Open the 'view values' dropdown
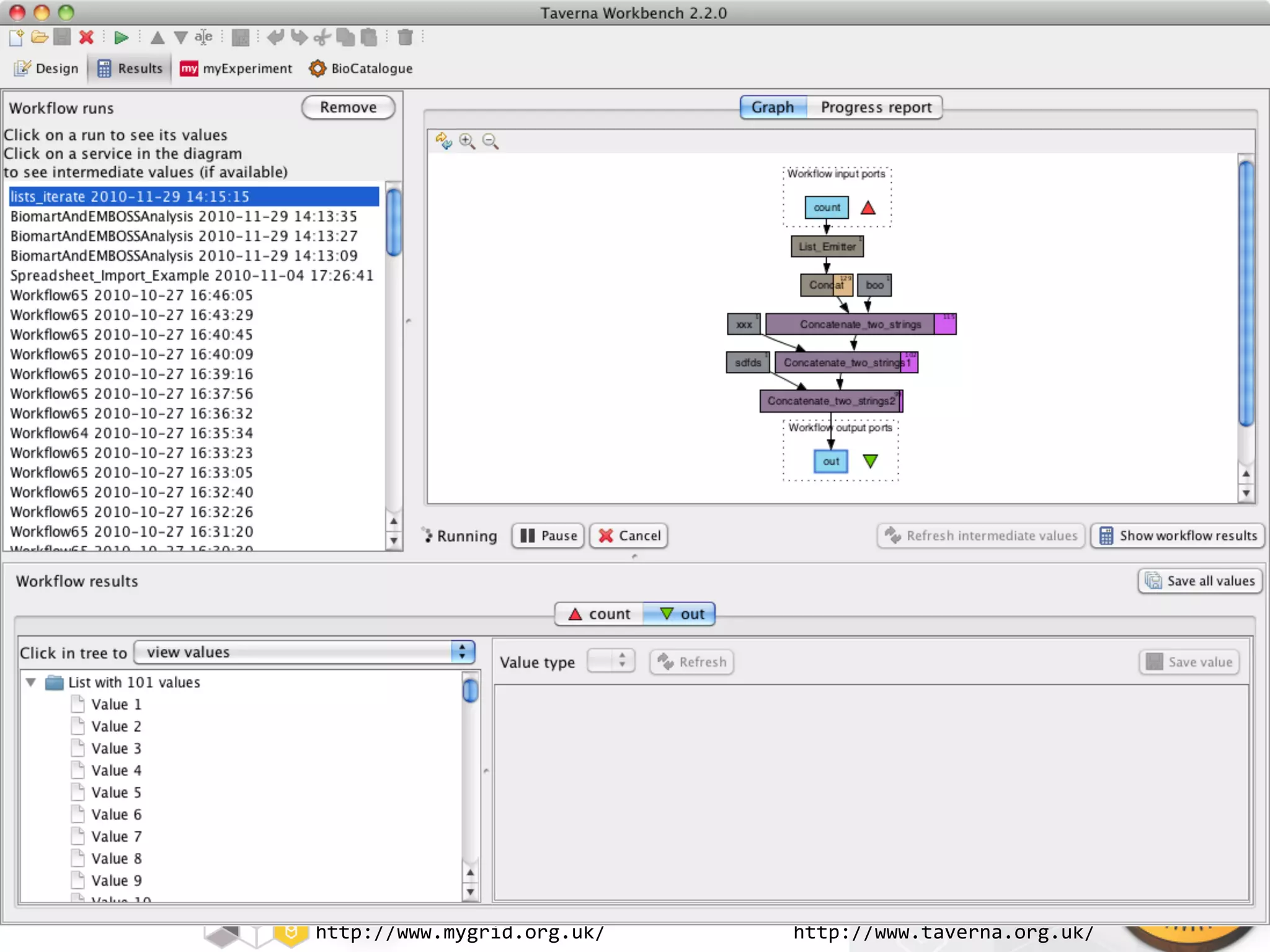 pos(304,652)
